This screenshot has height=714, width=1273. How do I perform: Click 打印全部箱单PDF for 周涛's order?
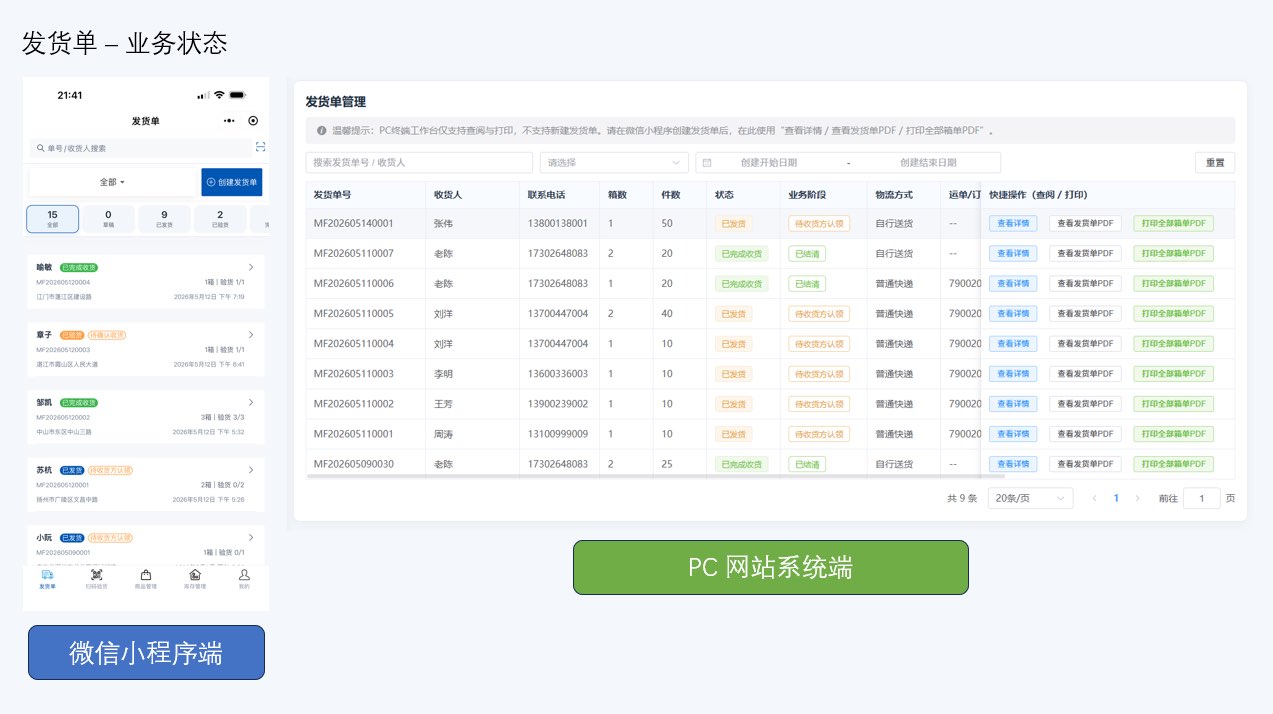point(1173,434)
